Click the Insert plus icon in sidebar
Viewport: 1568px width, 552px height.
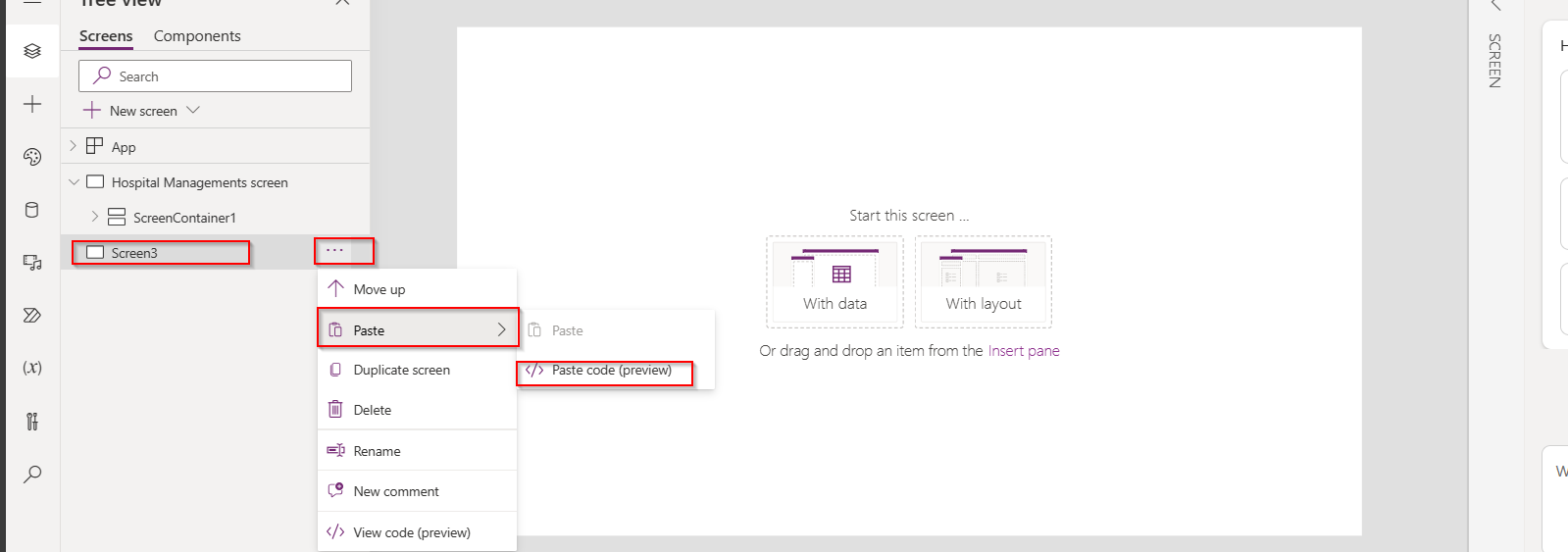[32, 104]
